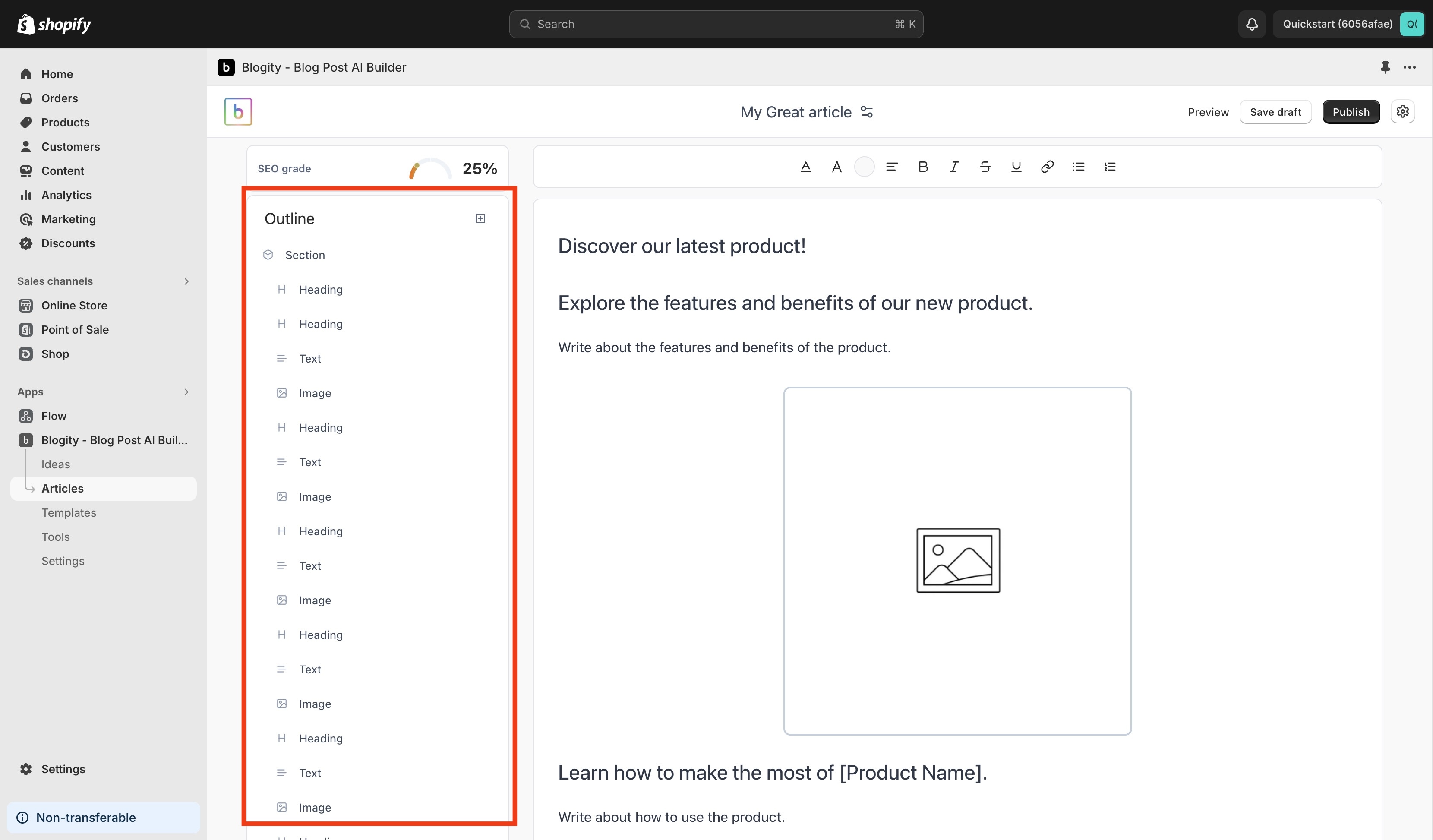Go to Analytics in the sidebar

tap(66, 195)
